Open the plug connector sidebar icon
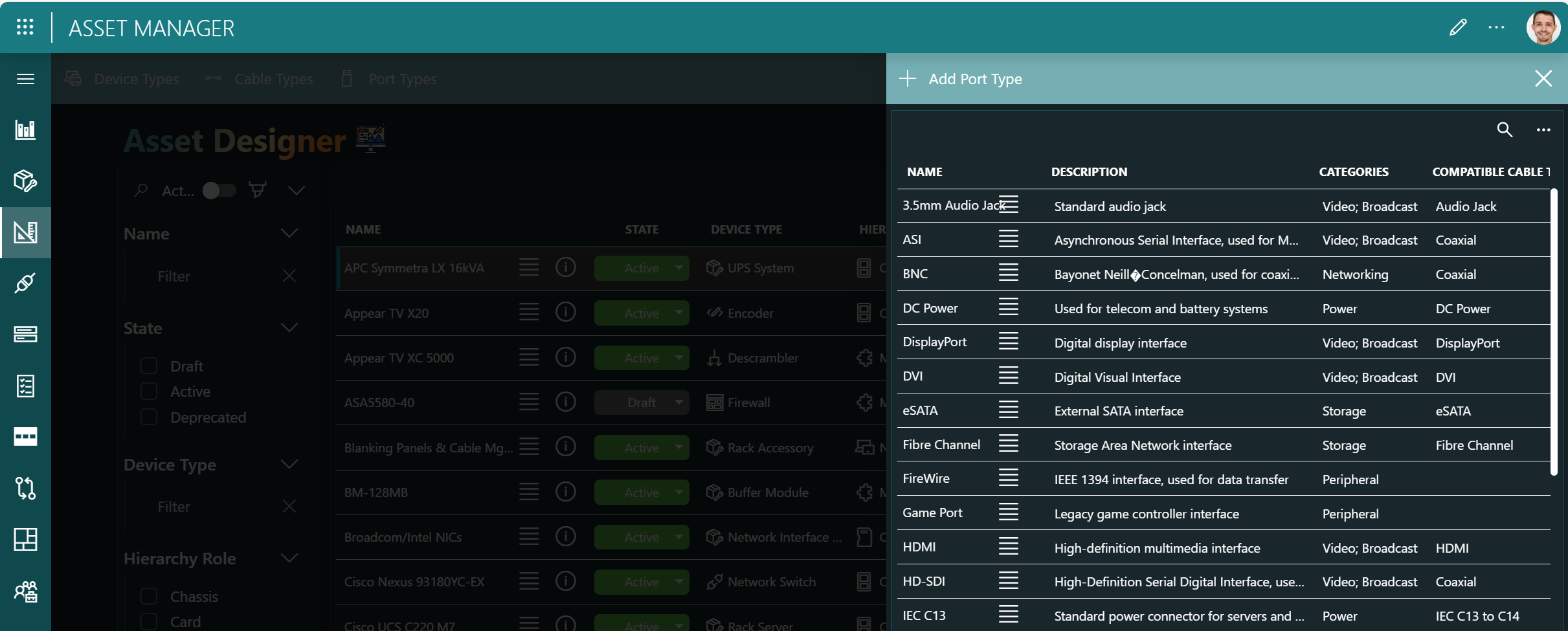 [25, 283]
